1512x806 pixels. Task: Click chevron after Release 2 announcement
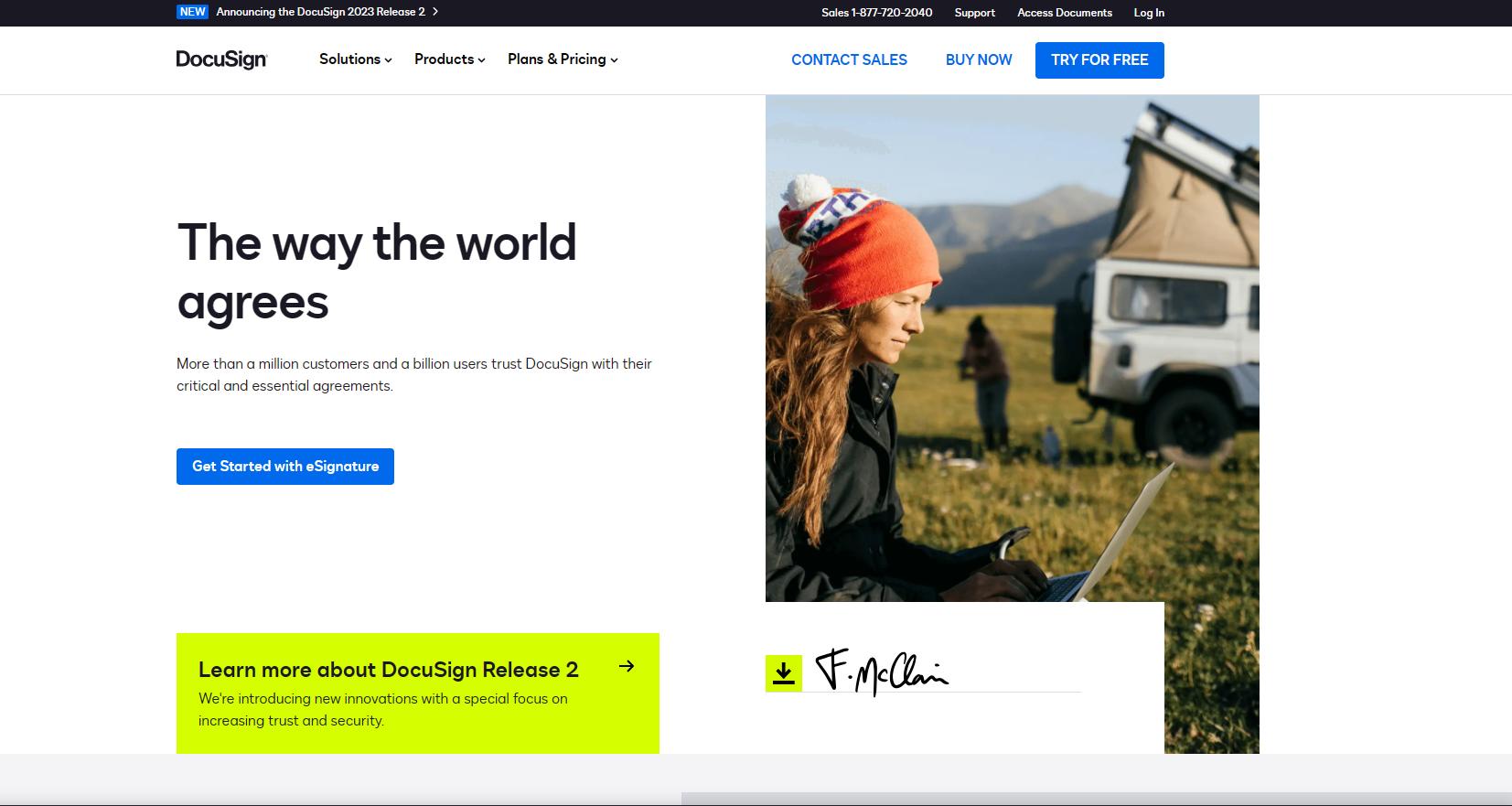tap(435, 12)
